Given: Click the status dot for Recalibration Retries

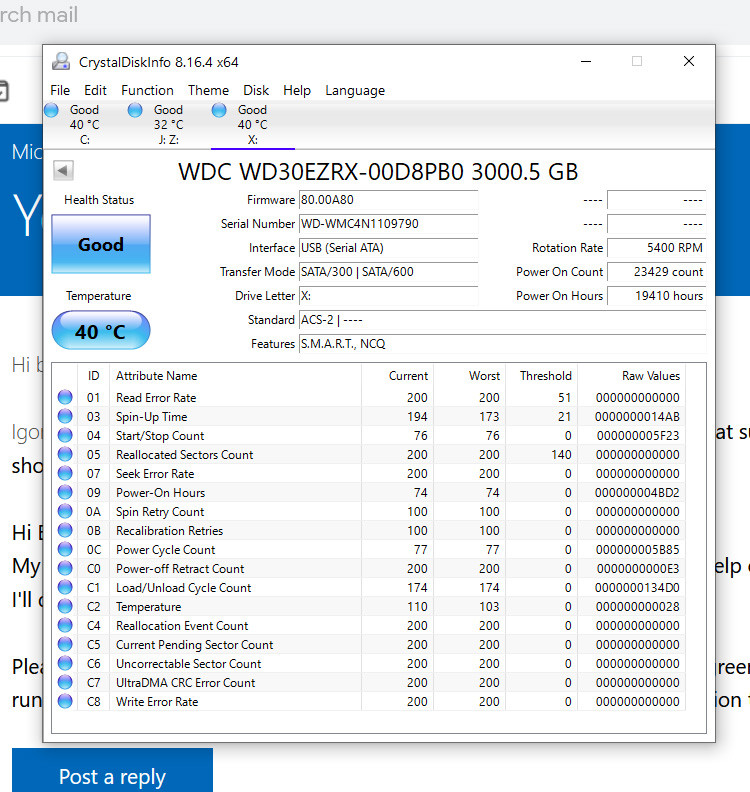Looking at the screenshot, I should [65, 530].
